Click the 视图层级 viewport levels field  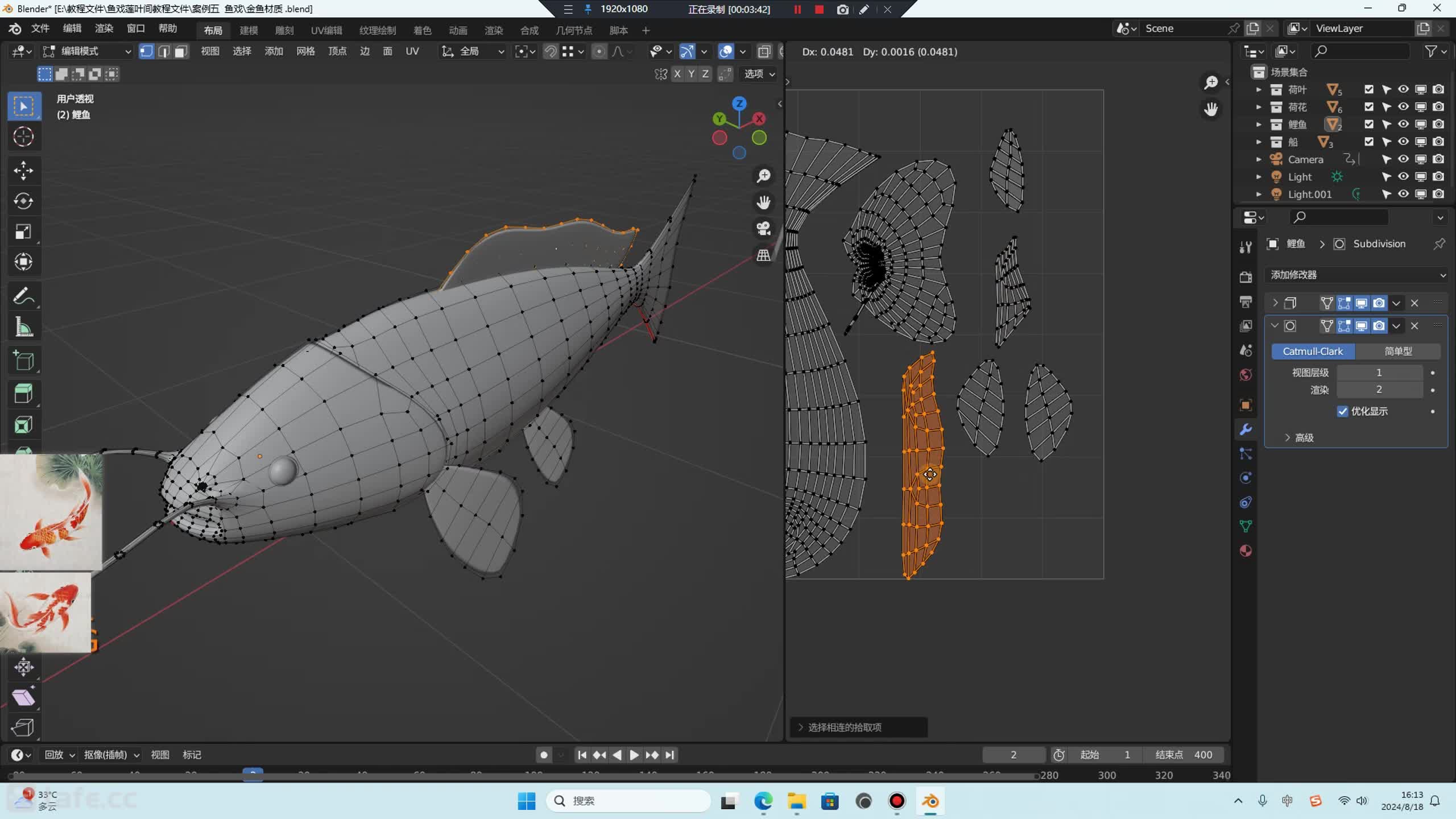[1379, 373]
